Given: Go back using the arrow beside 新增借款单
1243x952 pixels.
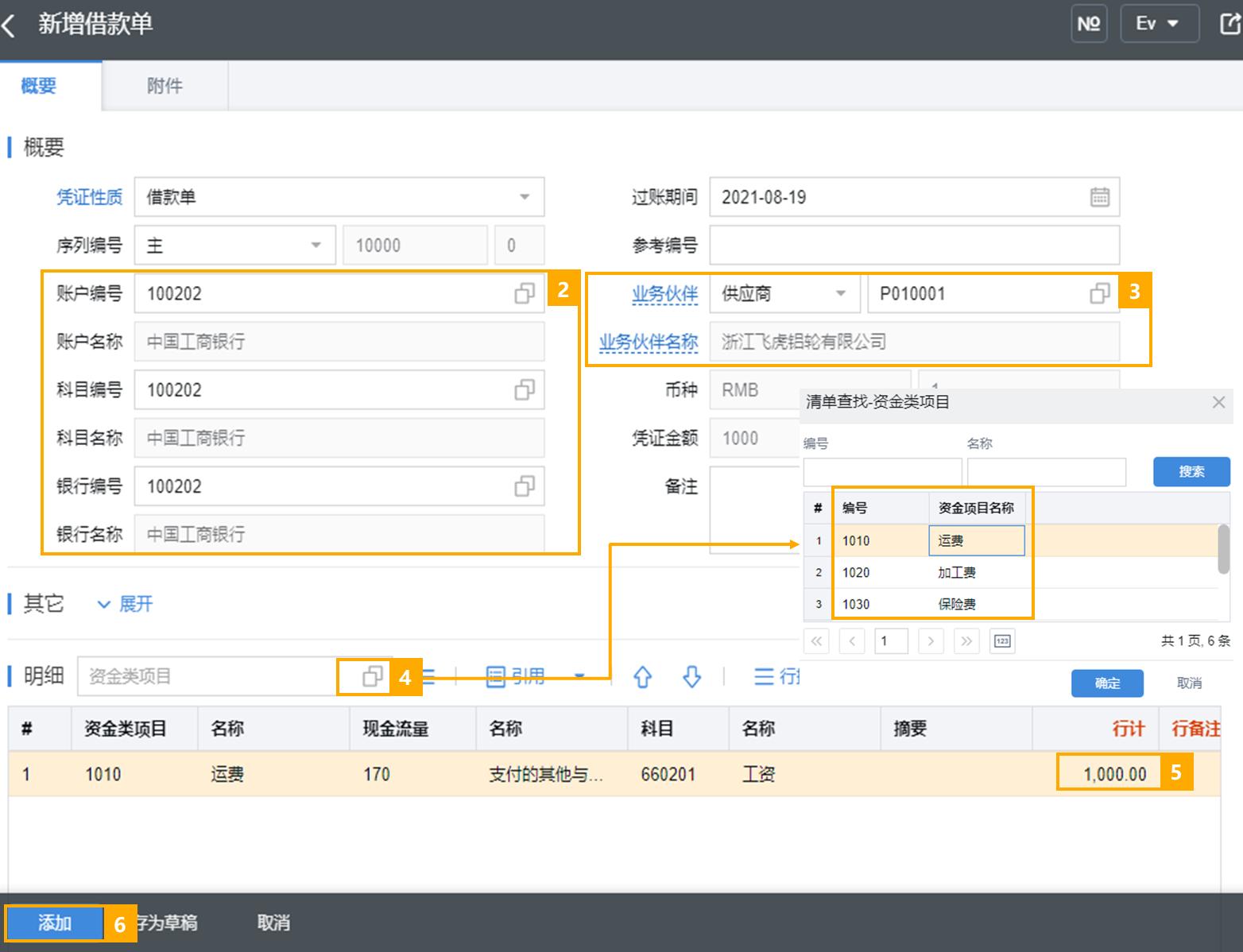Looking at the screenshot, I should point(9,26).
